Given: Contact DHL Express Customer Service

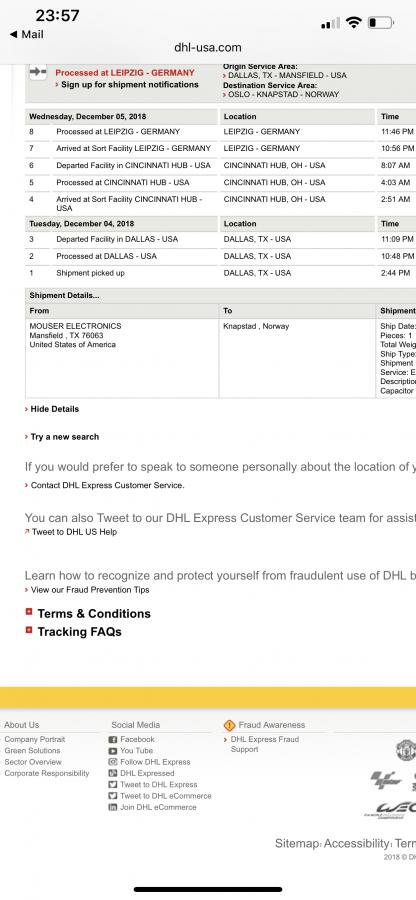Looking at the screenshot, I should click(107, 486).
